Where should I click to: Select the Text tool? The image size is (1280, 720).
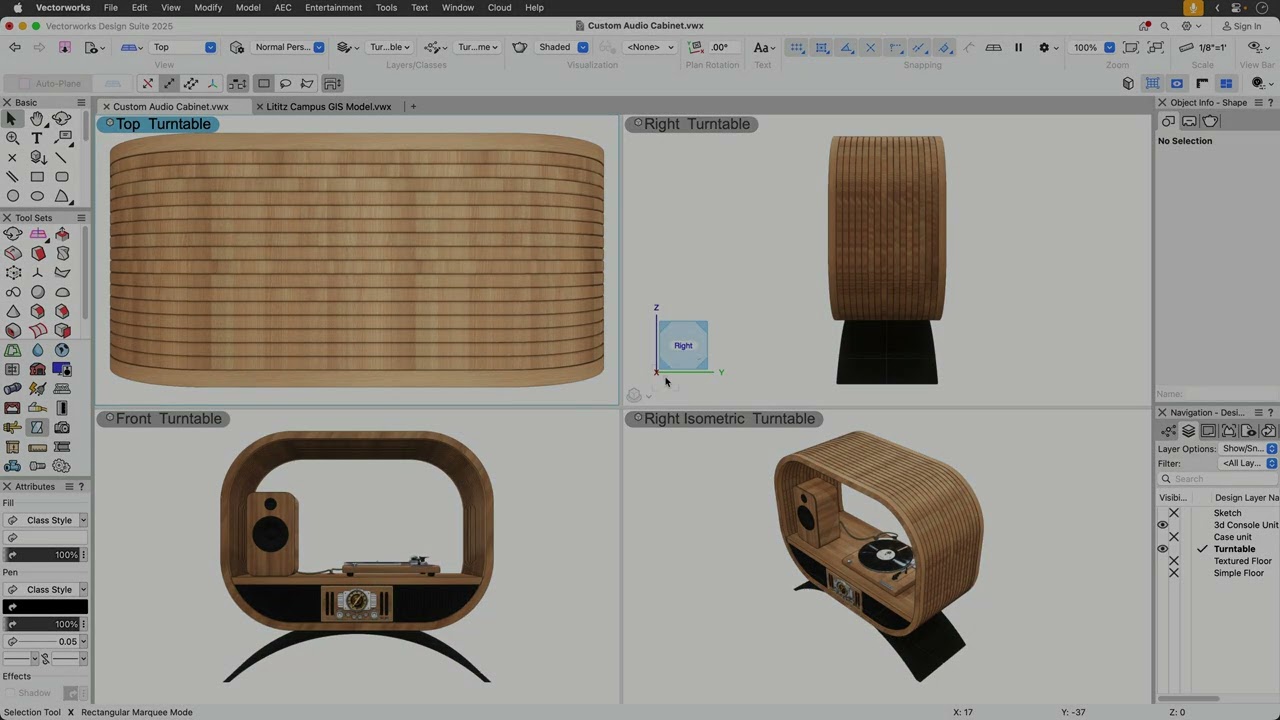click(37, 138)
